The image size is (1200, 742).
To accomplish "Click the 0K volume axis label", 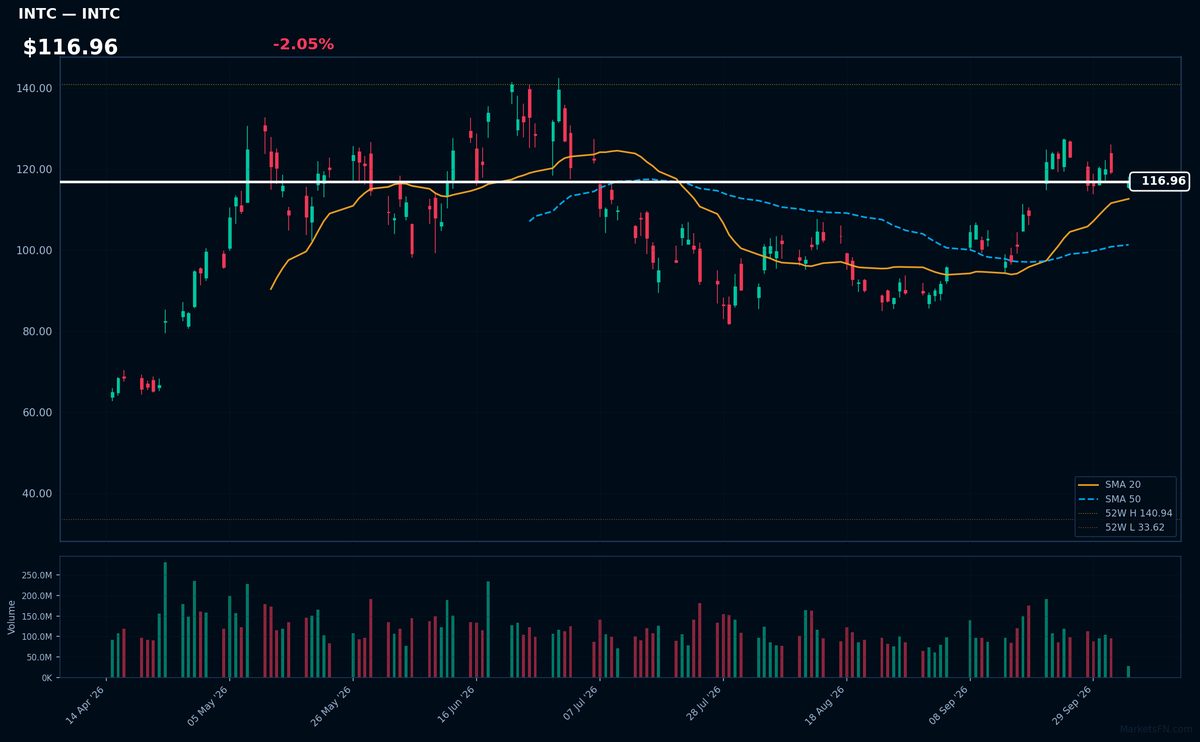I will pyautogui.click(x=46, y=678).
